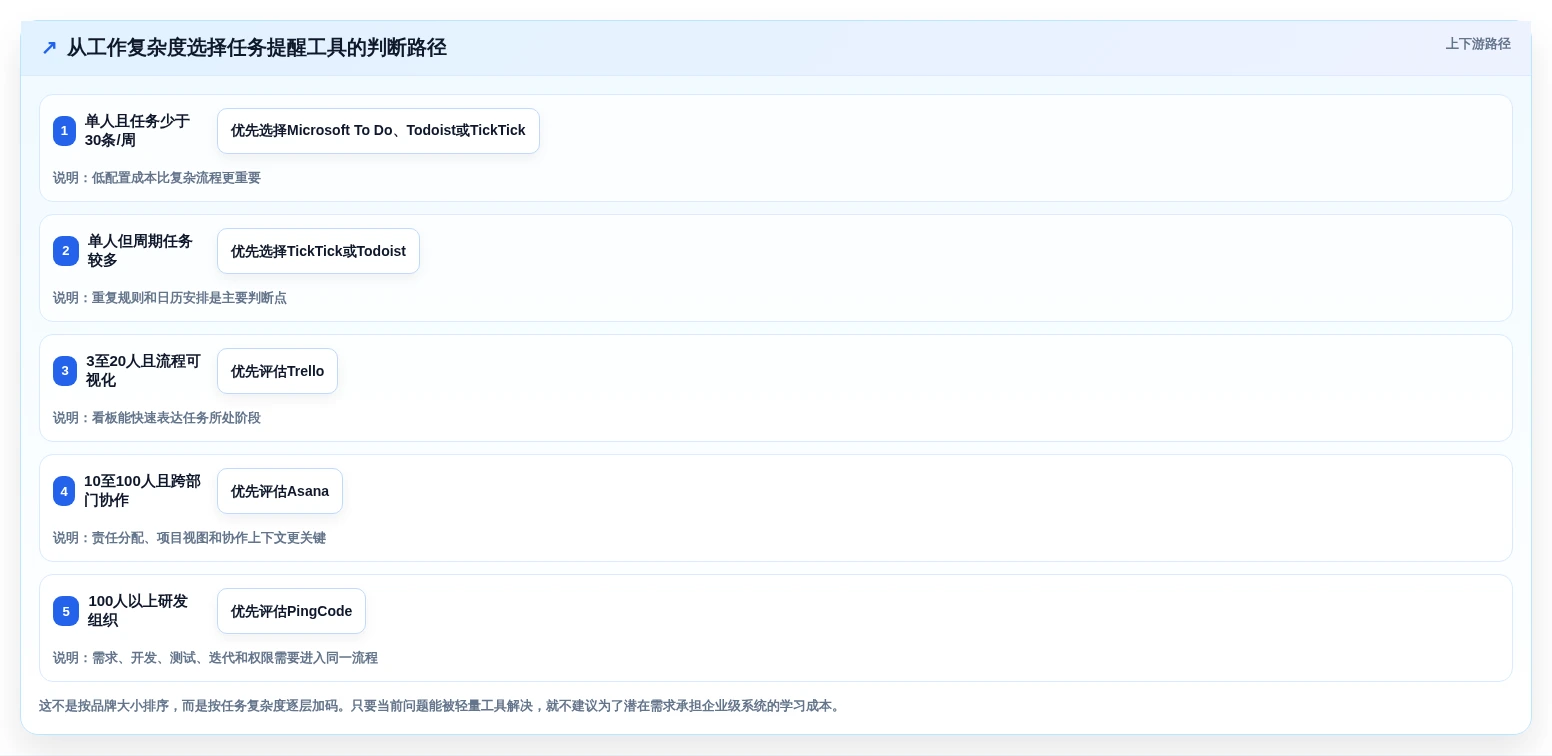This screenshot has height=756, width=1552.
Task: Click the step 3 number badge
Action: 65,371
